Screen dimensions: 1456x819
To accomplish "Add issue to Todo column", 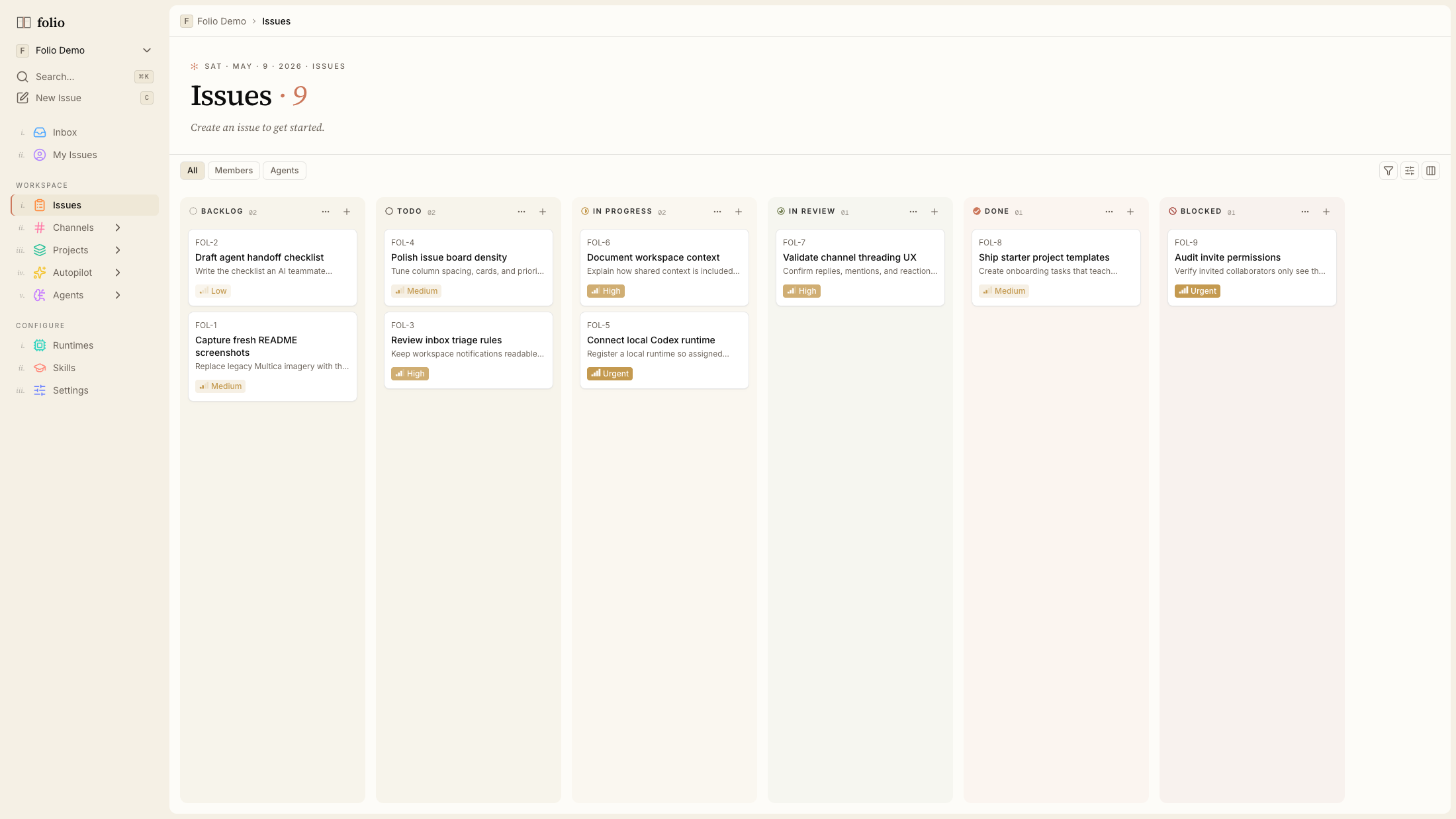I will point(543,212).
